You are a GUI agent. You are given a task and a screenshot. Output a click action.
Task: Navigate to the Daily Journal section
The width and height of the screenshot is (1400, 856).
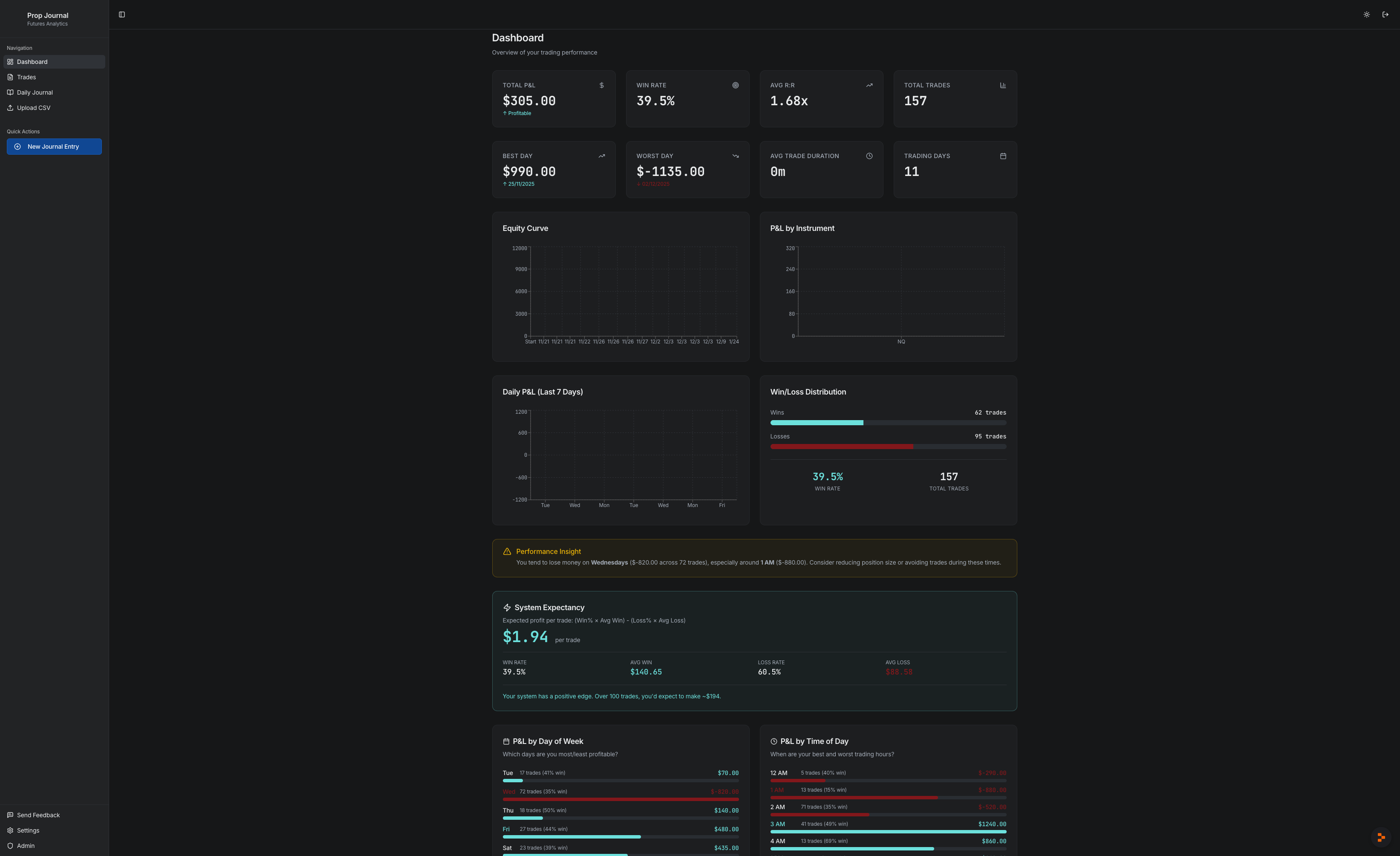click(x=35, y=92)
